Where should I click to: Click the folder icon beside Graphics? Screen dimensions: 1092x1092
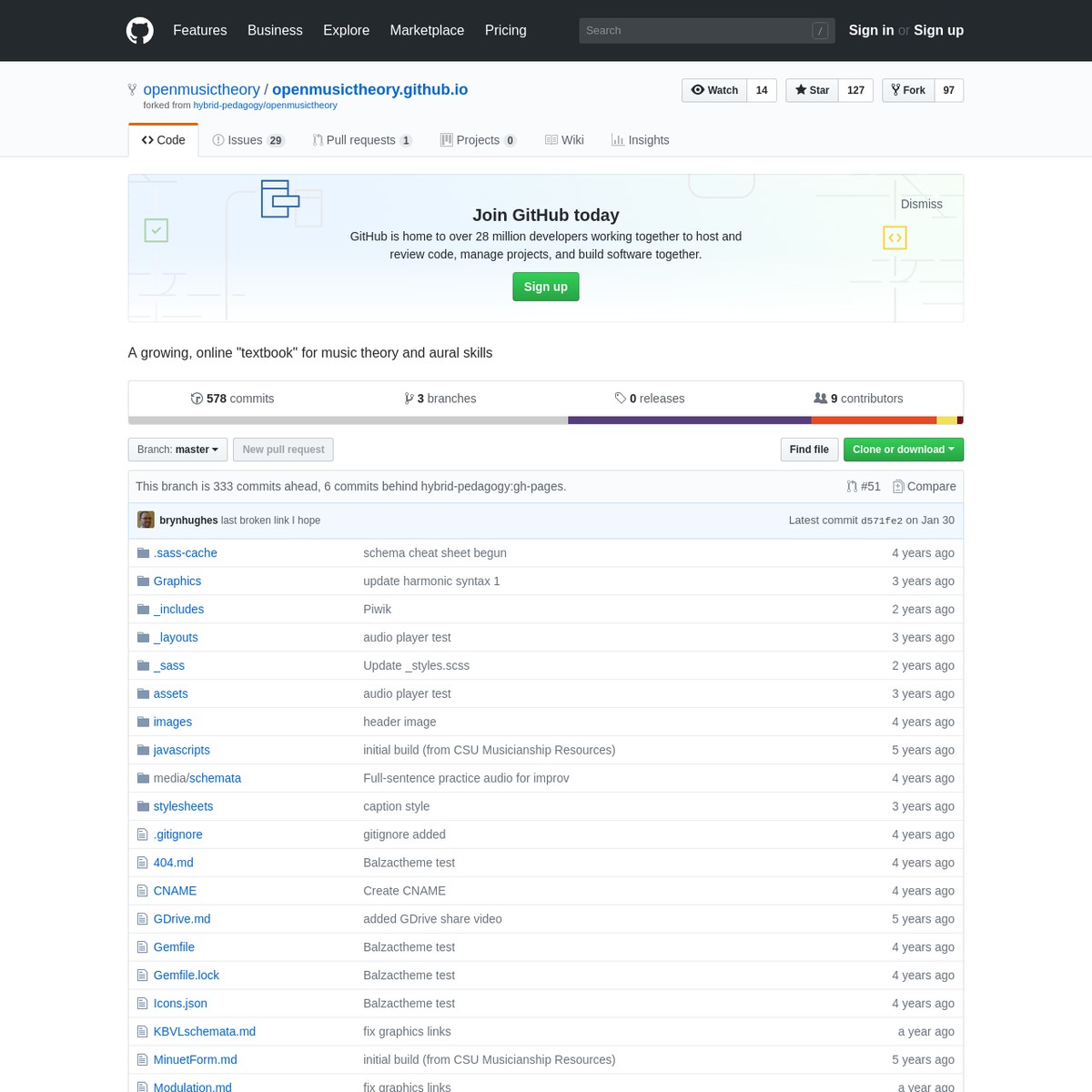point(143,581)
